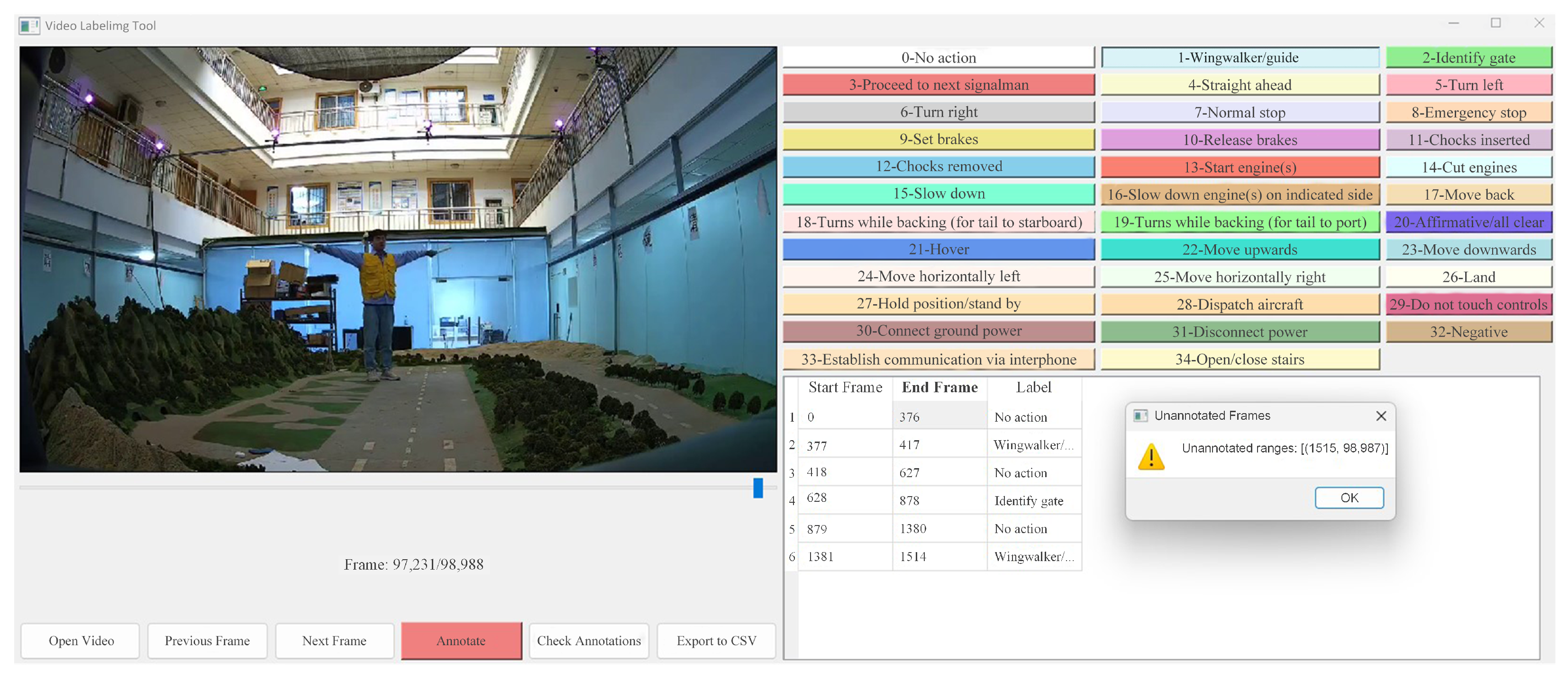Close the Unannotated Frames dialog with X
The height and width of the screenshot is (683, 1568).
[1380, 415]
